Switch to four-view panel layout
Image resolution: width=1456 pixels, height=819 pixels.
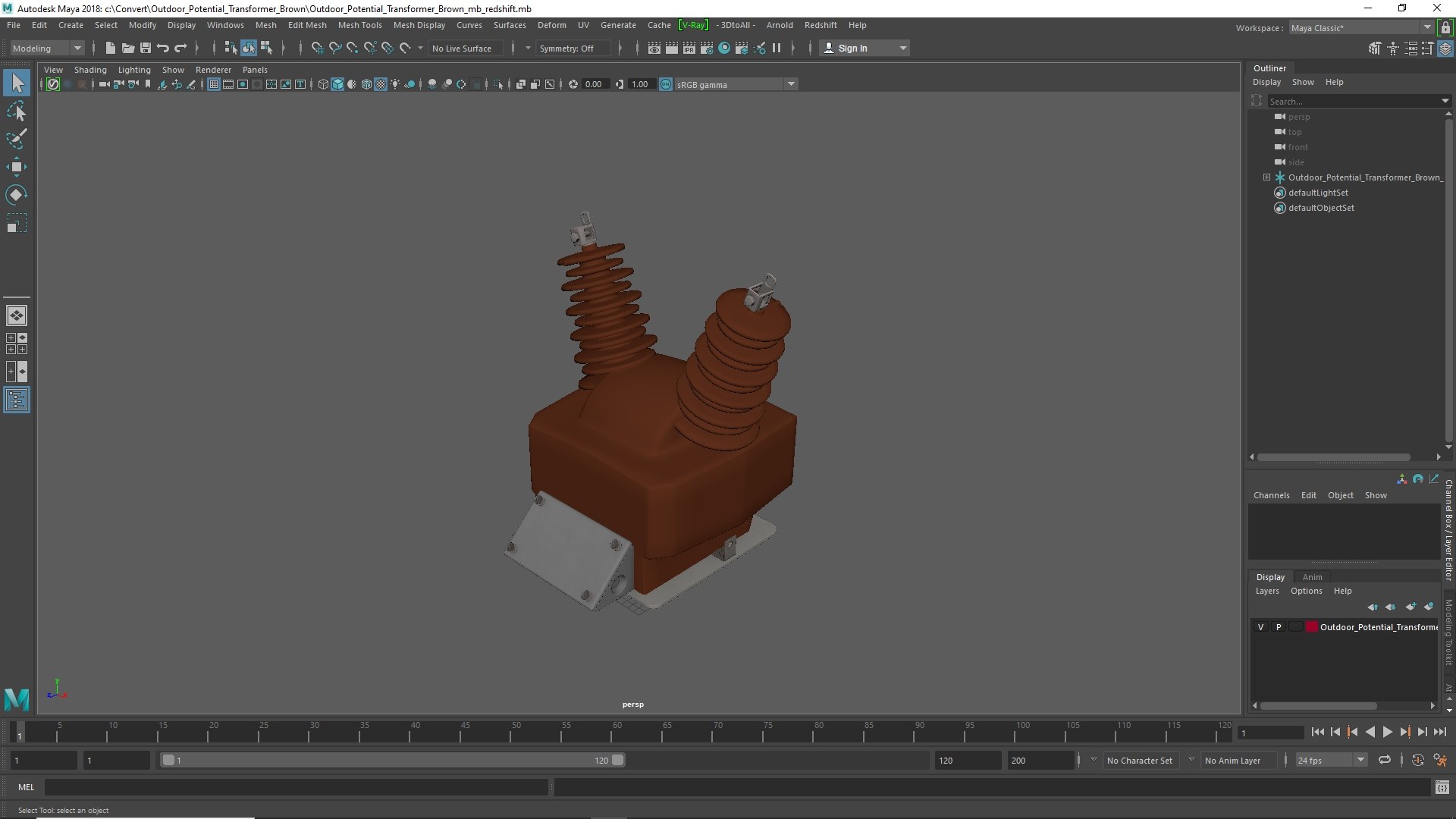pyautogui.click(x=17, y=344)
